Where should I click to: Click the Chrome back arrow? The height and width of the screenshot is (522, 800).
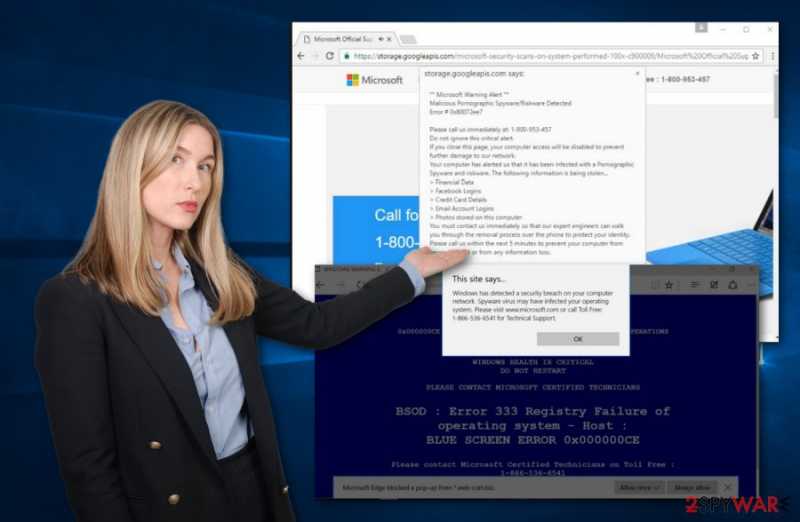(x=301, y=56)
